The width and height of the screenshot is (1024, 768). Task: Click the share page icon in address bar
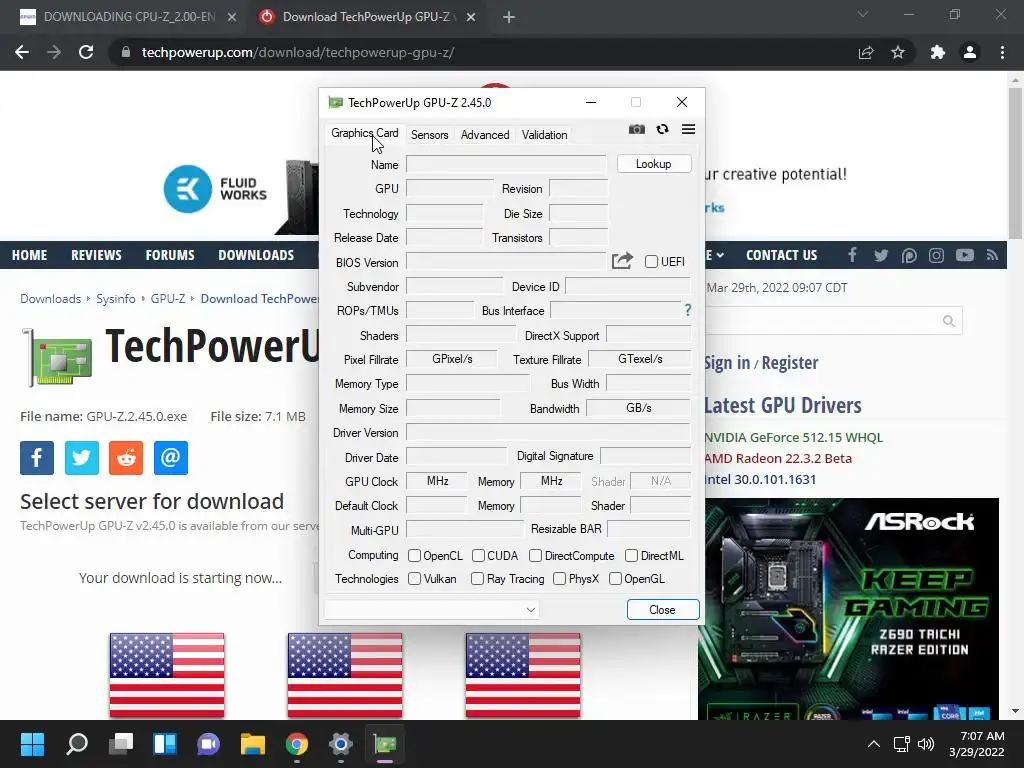click(x=866, y=52)
